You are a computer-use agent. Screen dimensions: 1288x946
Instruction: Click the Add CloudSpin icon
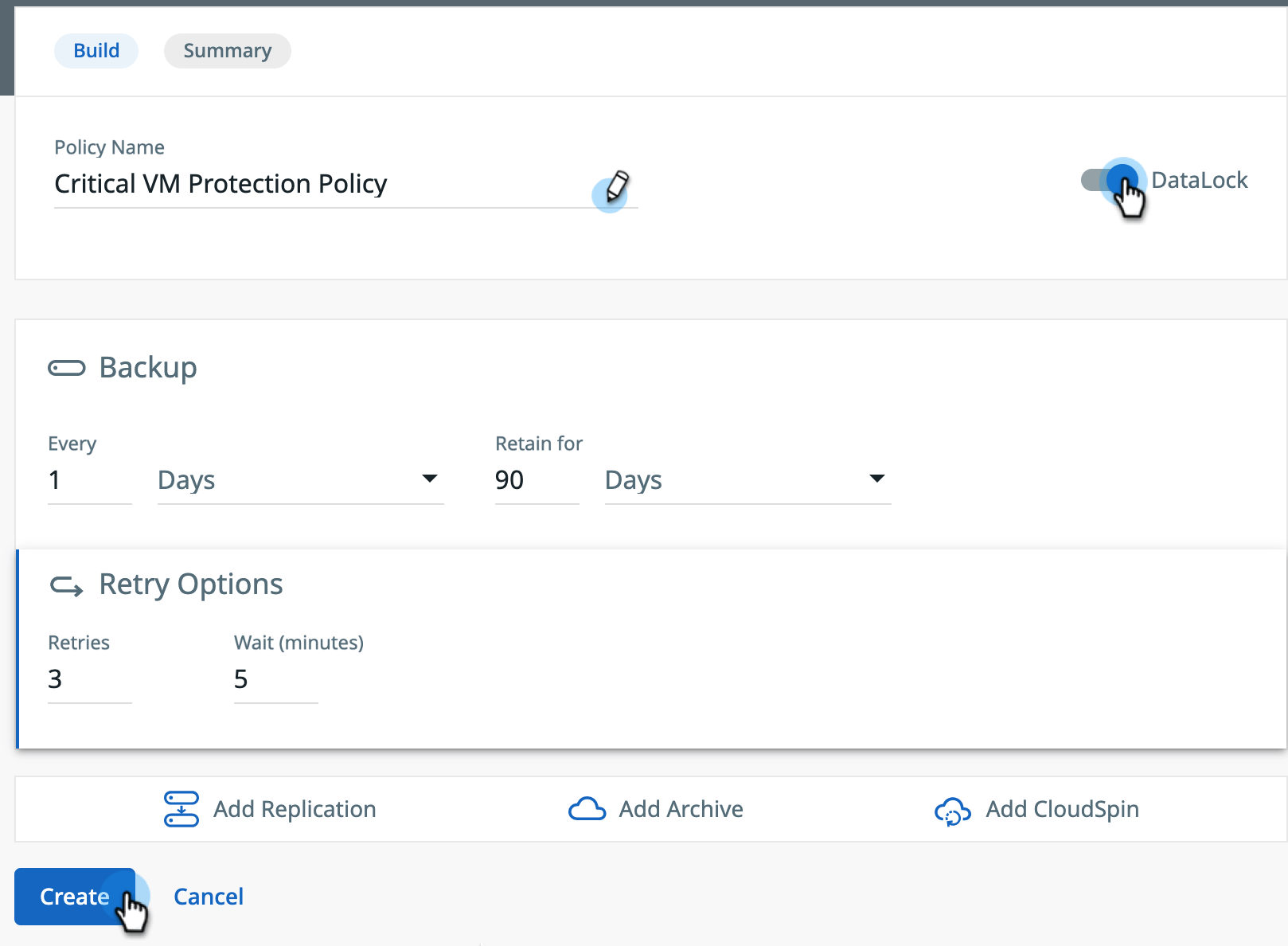[952, 811]
